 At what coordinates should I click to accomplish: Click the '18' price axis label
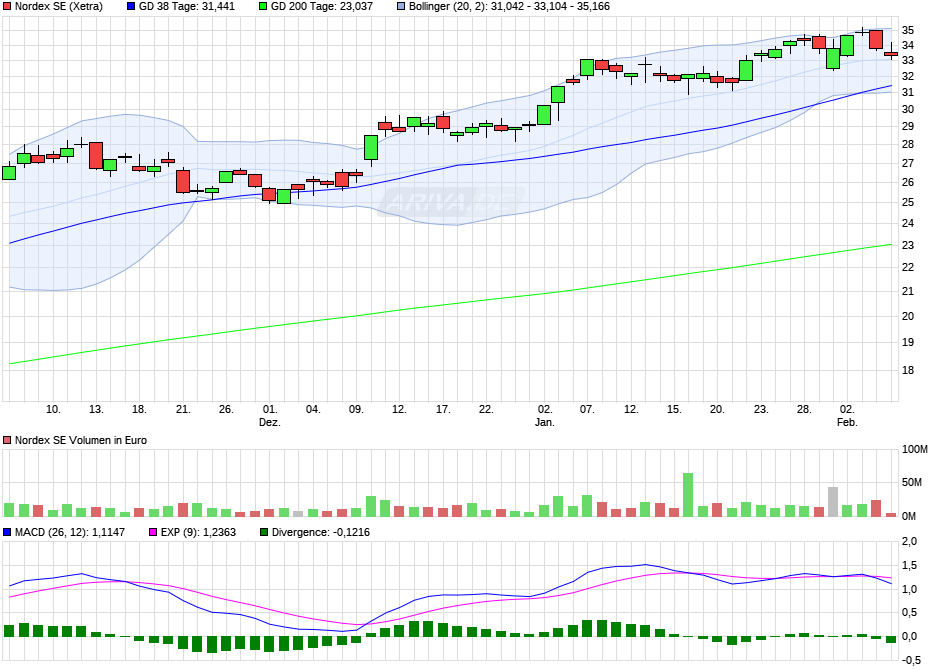point(908,370)
